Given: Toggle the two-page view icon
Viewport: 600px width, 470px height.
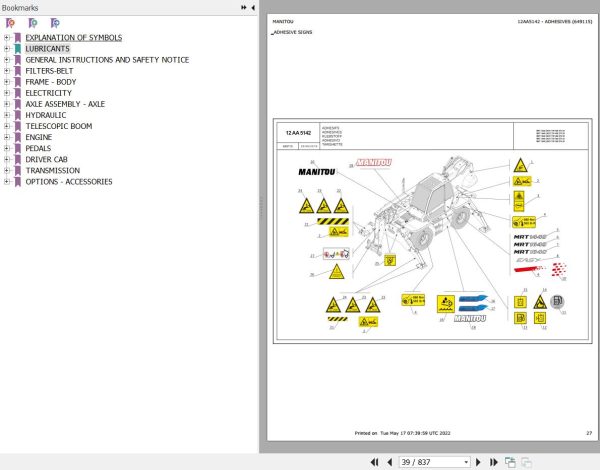Looking at the screenshot, I should [x=510, y=462].
